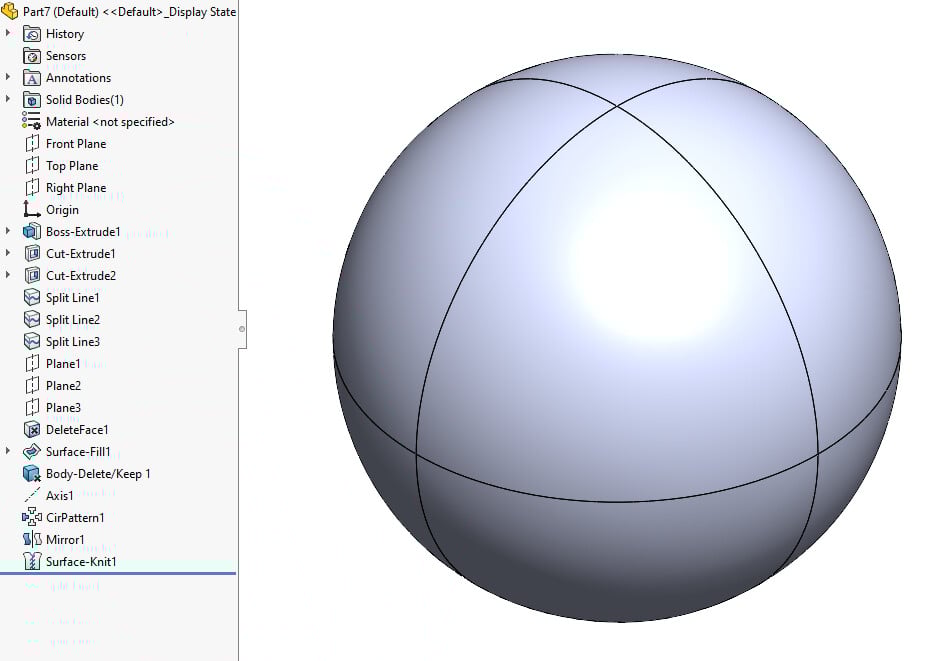Click the CirPattern1 feature icon
Image resolution: width=942 pixels, height=661 pixels.
click(32, 517)
